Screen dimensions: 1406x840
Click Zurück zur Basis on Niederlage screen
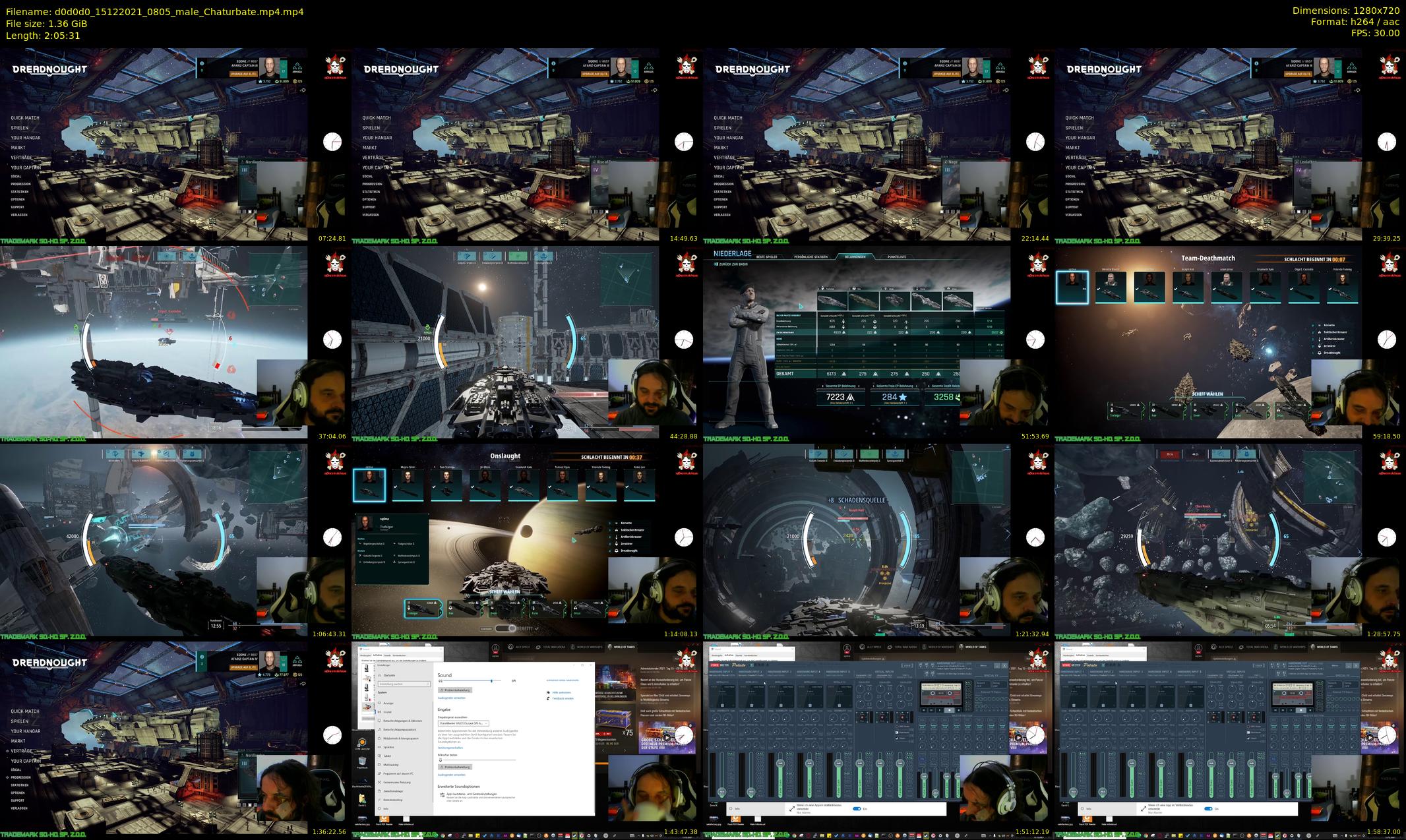click(x=731, y=264)
